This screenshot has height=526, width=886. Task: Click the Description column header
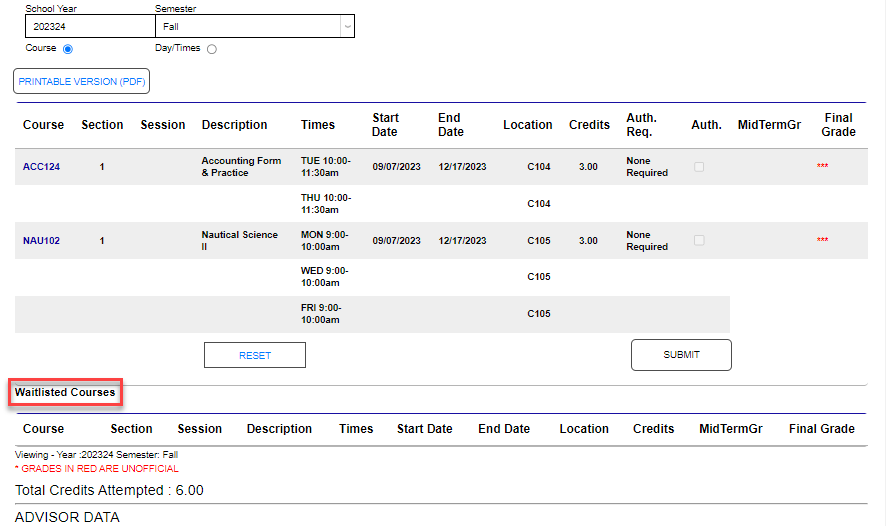[x=234, y=125]
